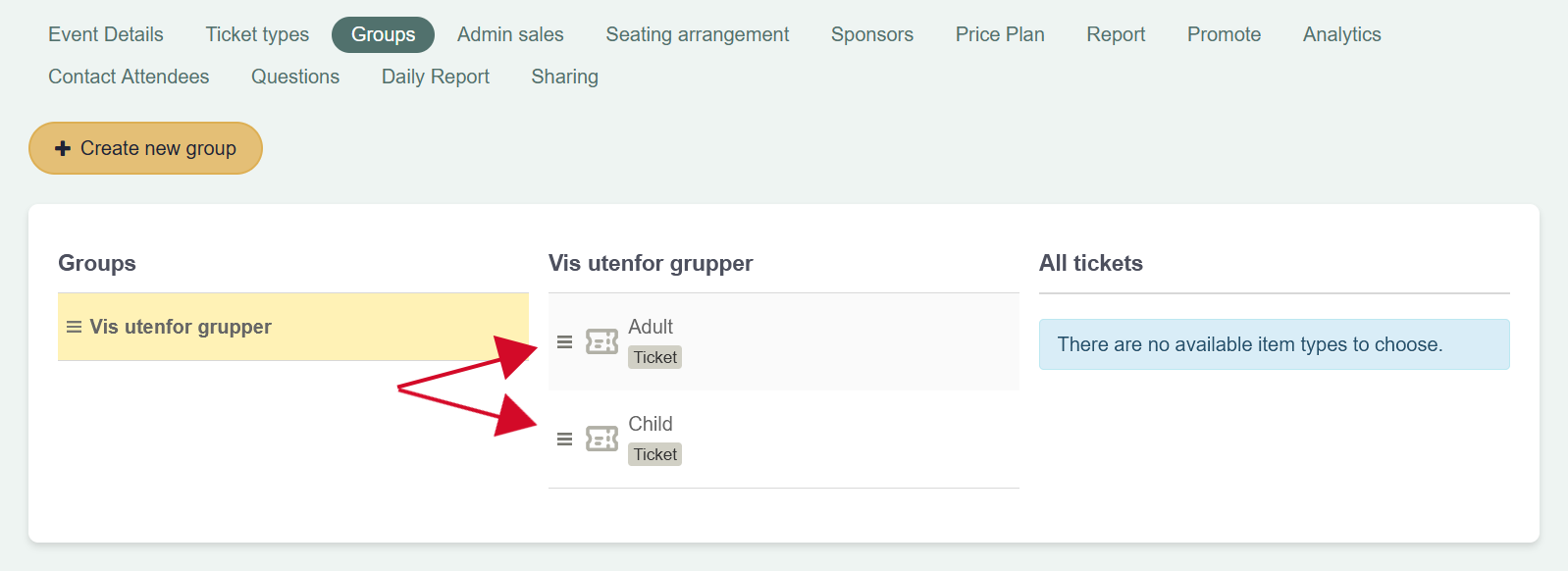Open the Event Details tab
Image resolution: width=1568 pixels, height=571 pixels.
coord(106,34)
